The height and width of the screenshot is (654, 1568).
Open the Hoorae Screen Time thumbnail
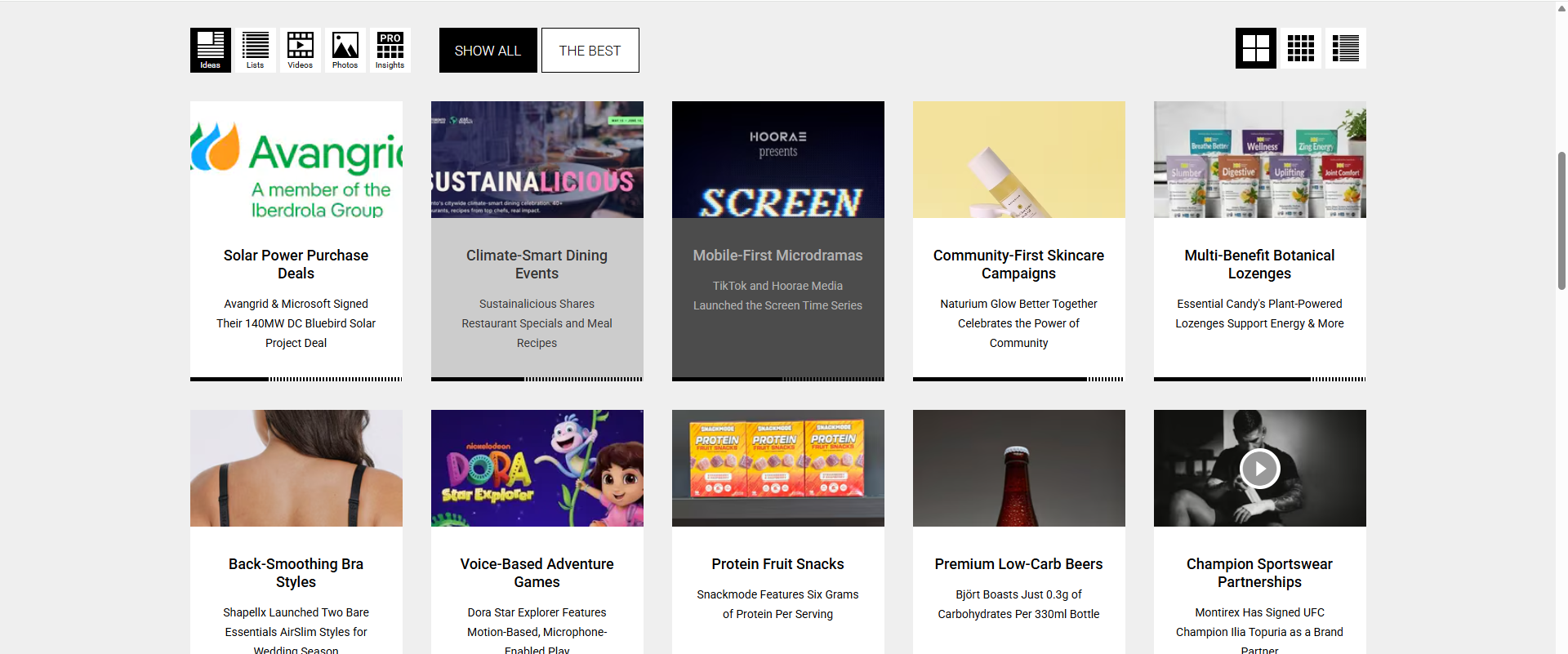[x=778, y=159]
